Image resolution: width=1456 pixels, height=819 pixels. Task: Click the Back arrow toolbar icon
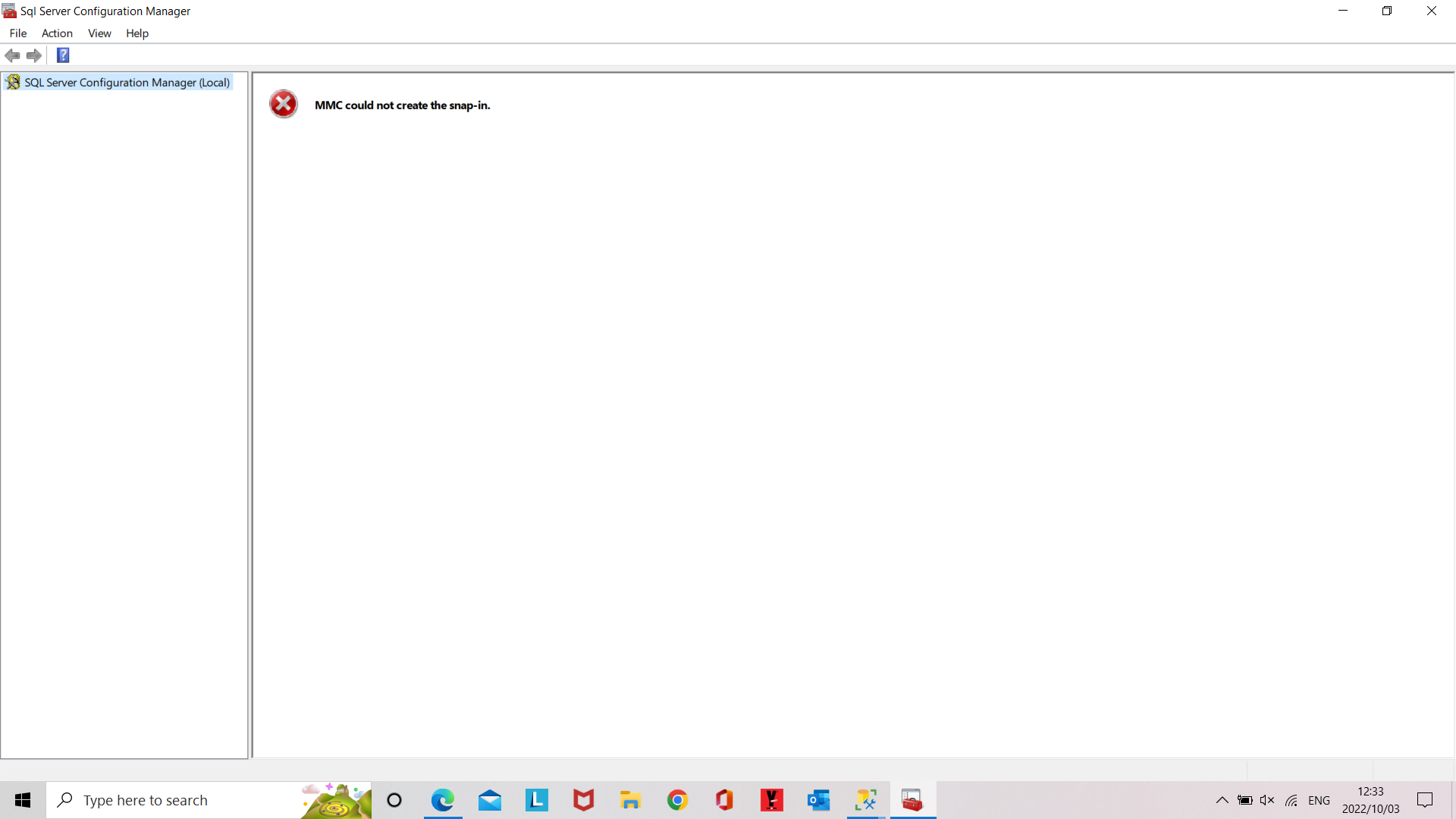(x=12, y=55)
